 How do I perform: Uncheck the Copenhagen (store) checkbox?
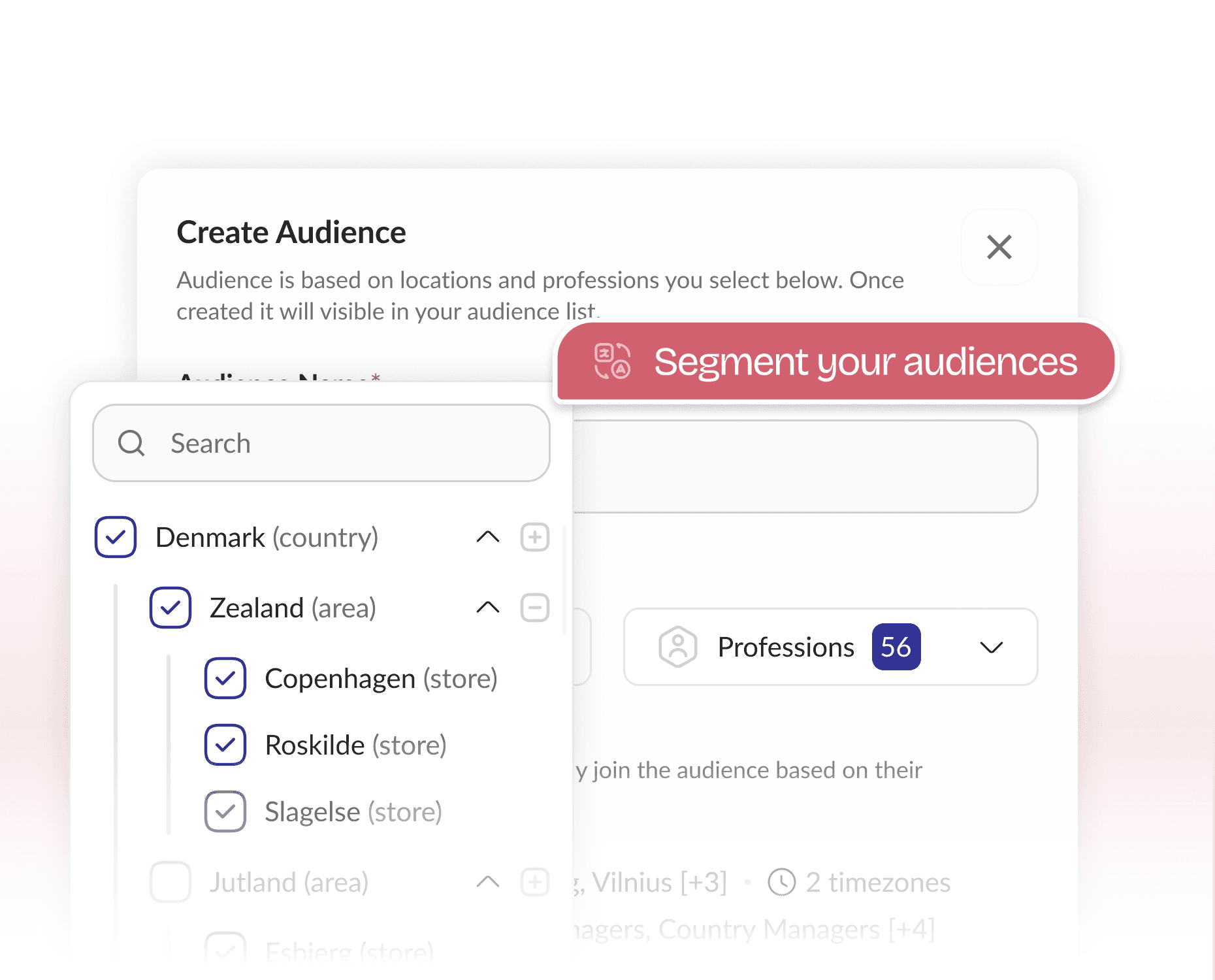tap(225, 678)
